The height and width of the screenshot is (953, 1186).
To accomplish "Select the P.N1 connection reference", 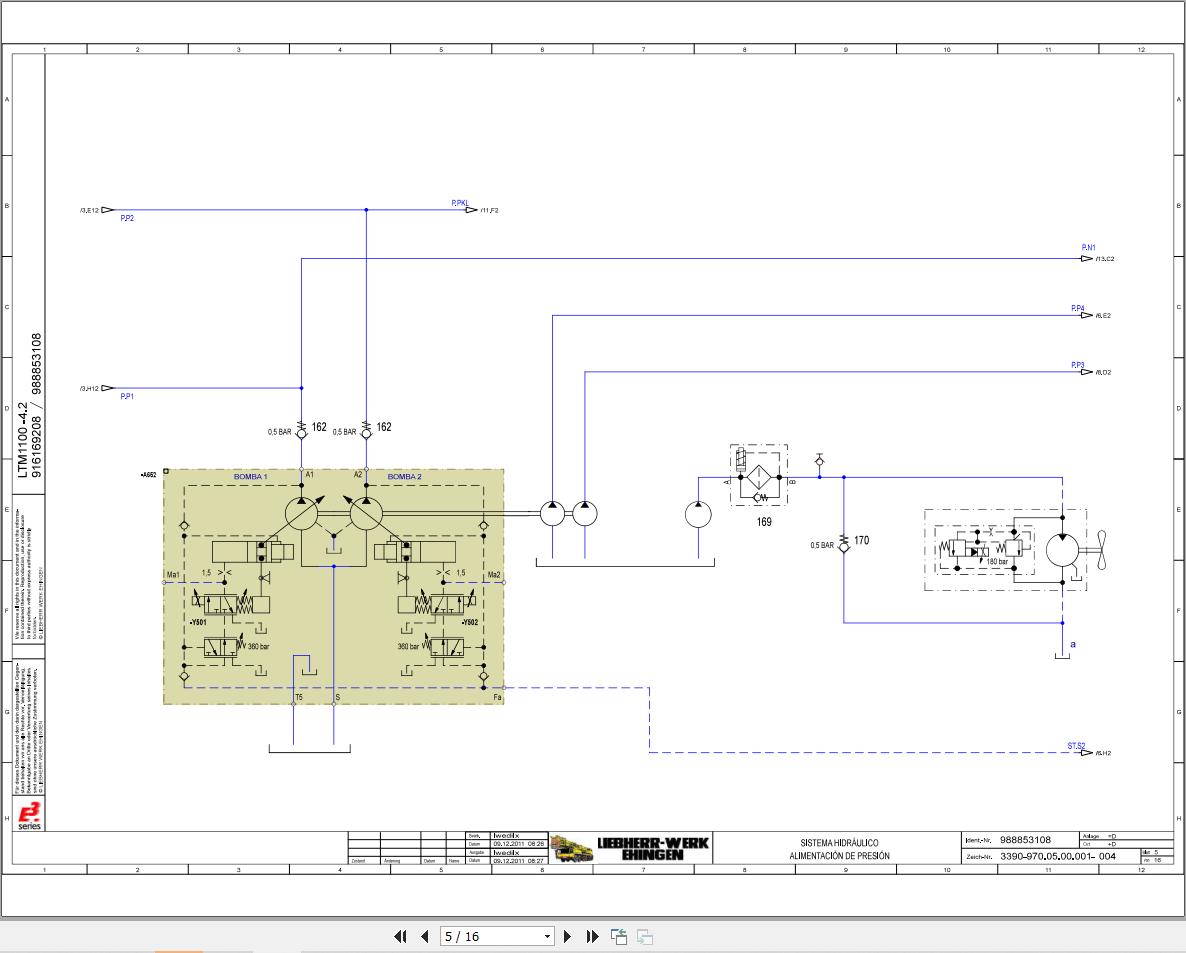I will [1088, 247].
